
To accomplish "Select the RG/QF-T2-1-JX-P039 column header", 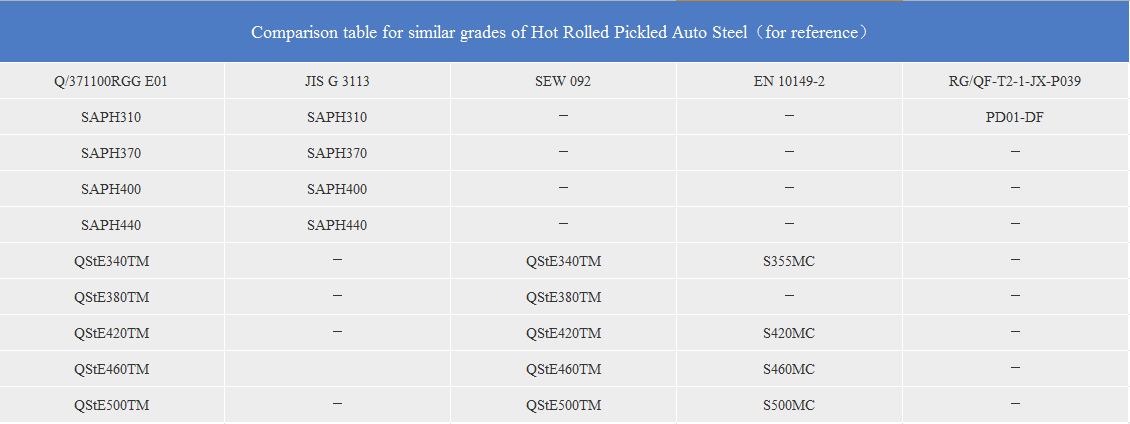I will [x=1015, y=81].
